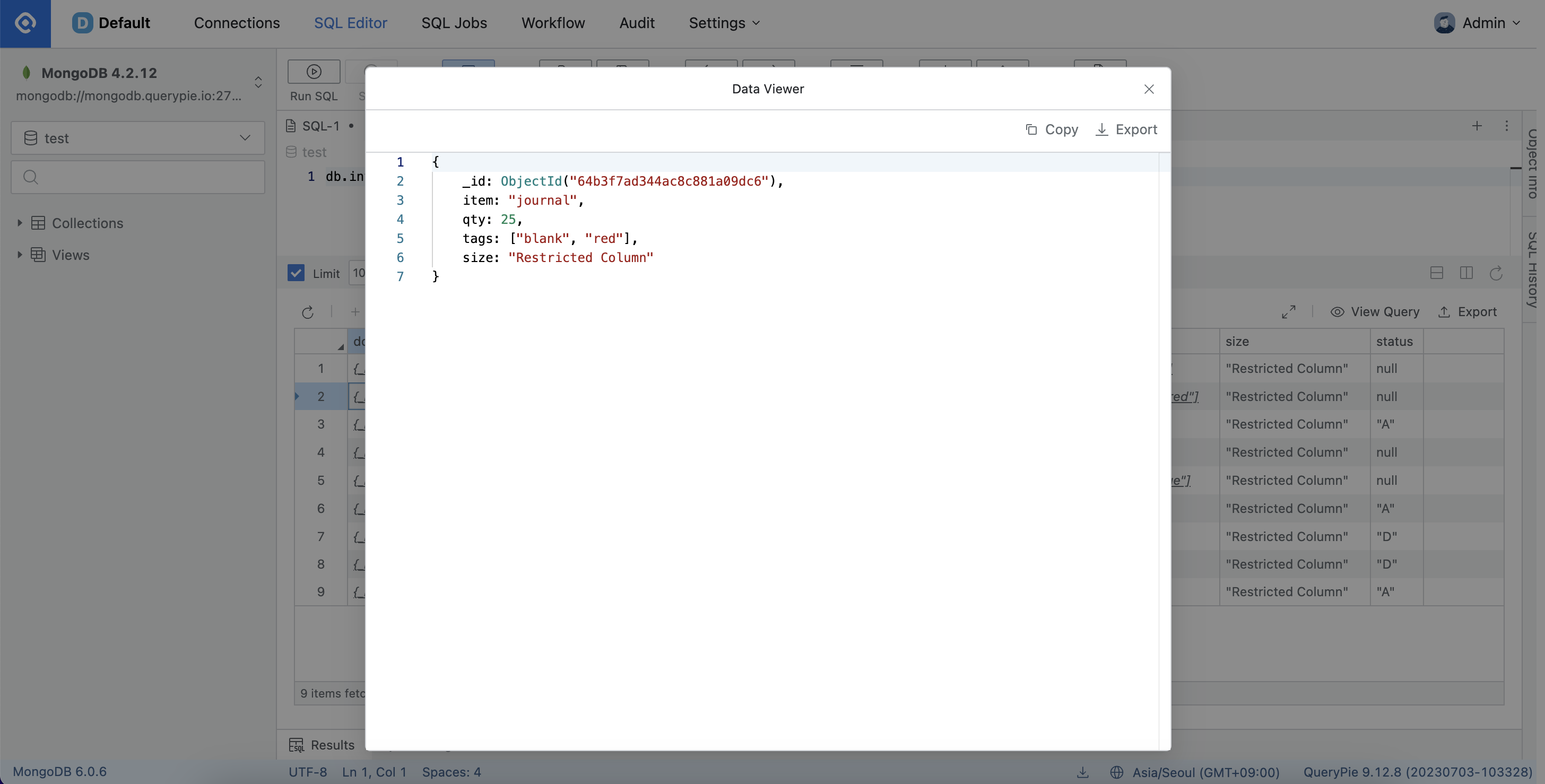Select the Collections tree item
Image resolution: width=1545 pixels, height=784 pixels.
tap(88, 223)
